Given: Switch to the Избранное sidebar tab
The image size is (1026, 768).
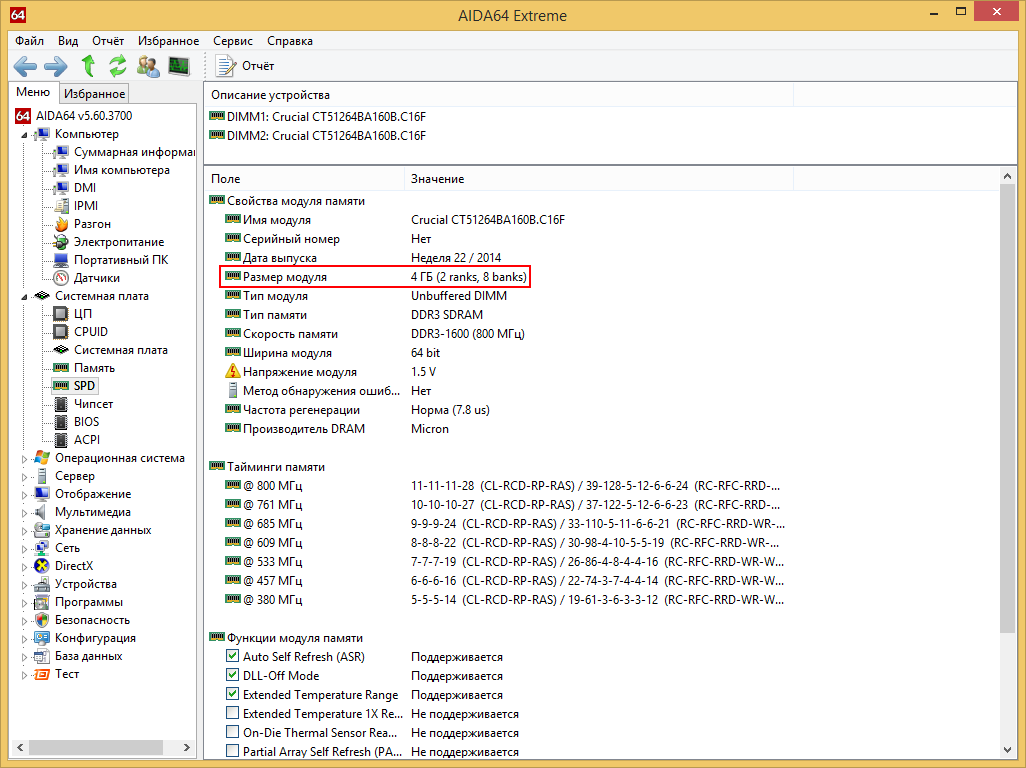Looking at the screenshot, I should coord(94,94).
